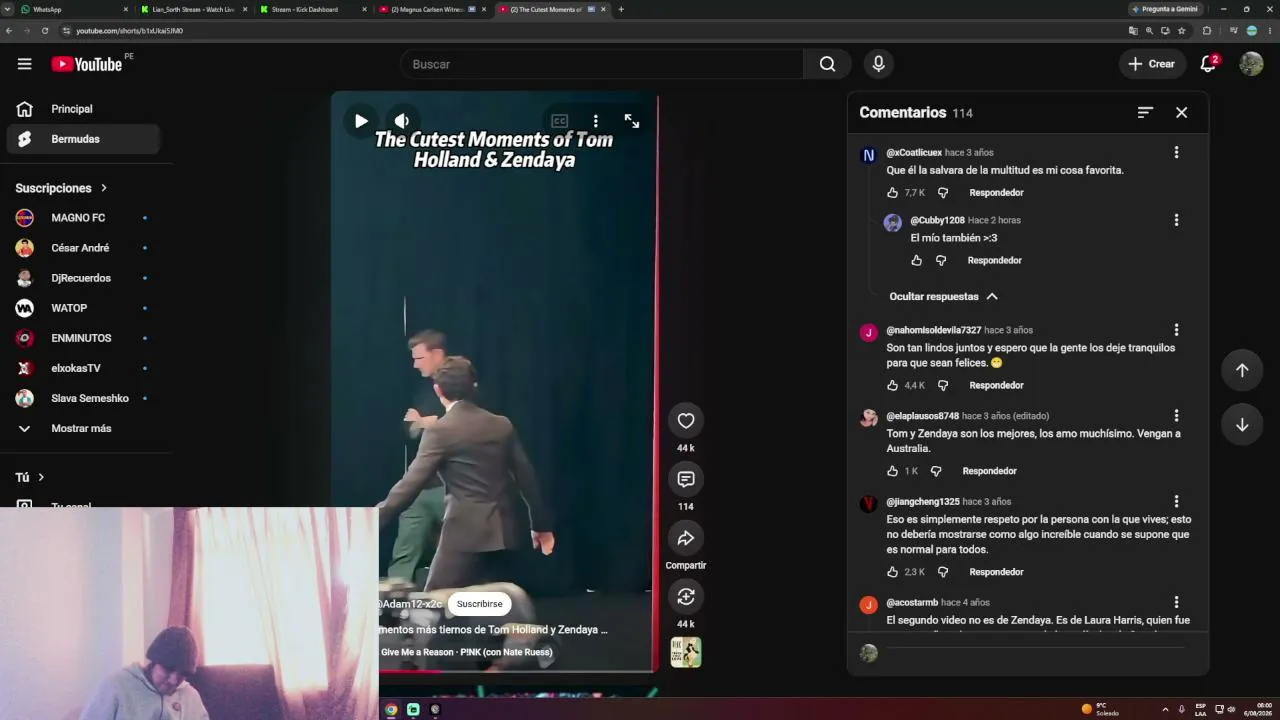Click the YouTube logo
The width and height of the screenshot is (1280, 720).
click(x=86, y=64)
